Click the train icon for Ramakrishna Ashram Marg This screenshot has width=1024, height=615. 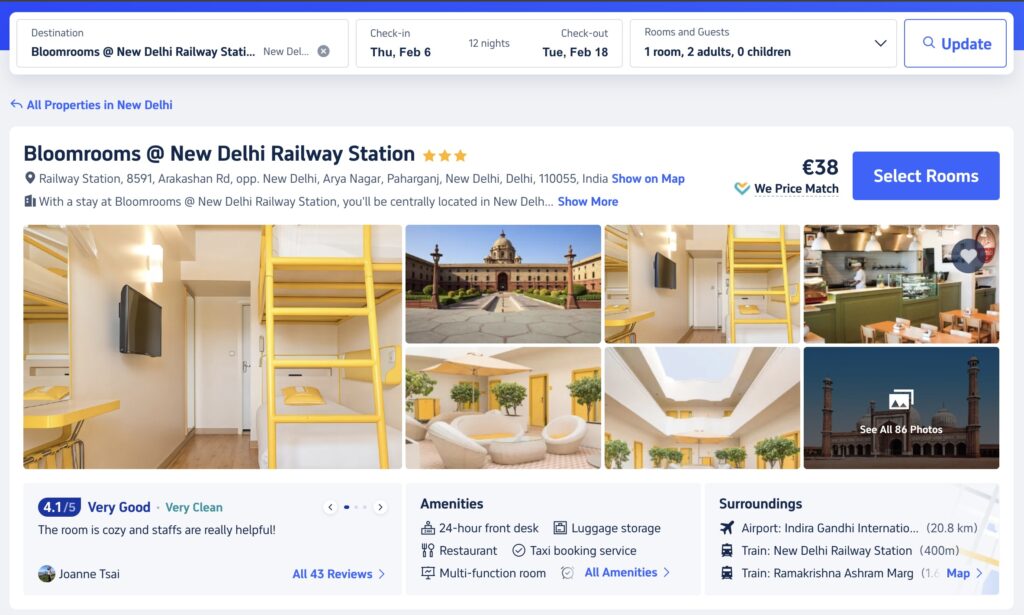pos(727,573)
